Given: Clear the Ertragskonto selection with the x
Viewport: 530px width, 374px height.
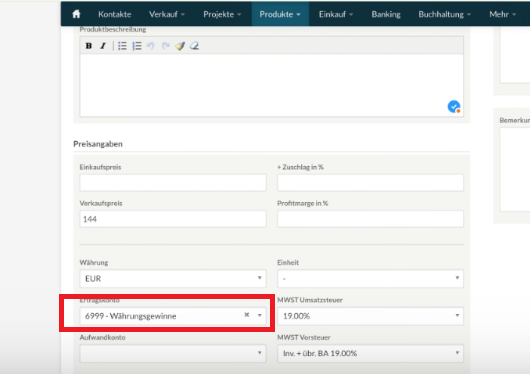Looking at the screenshot, I should pyautogui.click(x=247, y=315).
